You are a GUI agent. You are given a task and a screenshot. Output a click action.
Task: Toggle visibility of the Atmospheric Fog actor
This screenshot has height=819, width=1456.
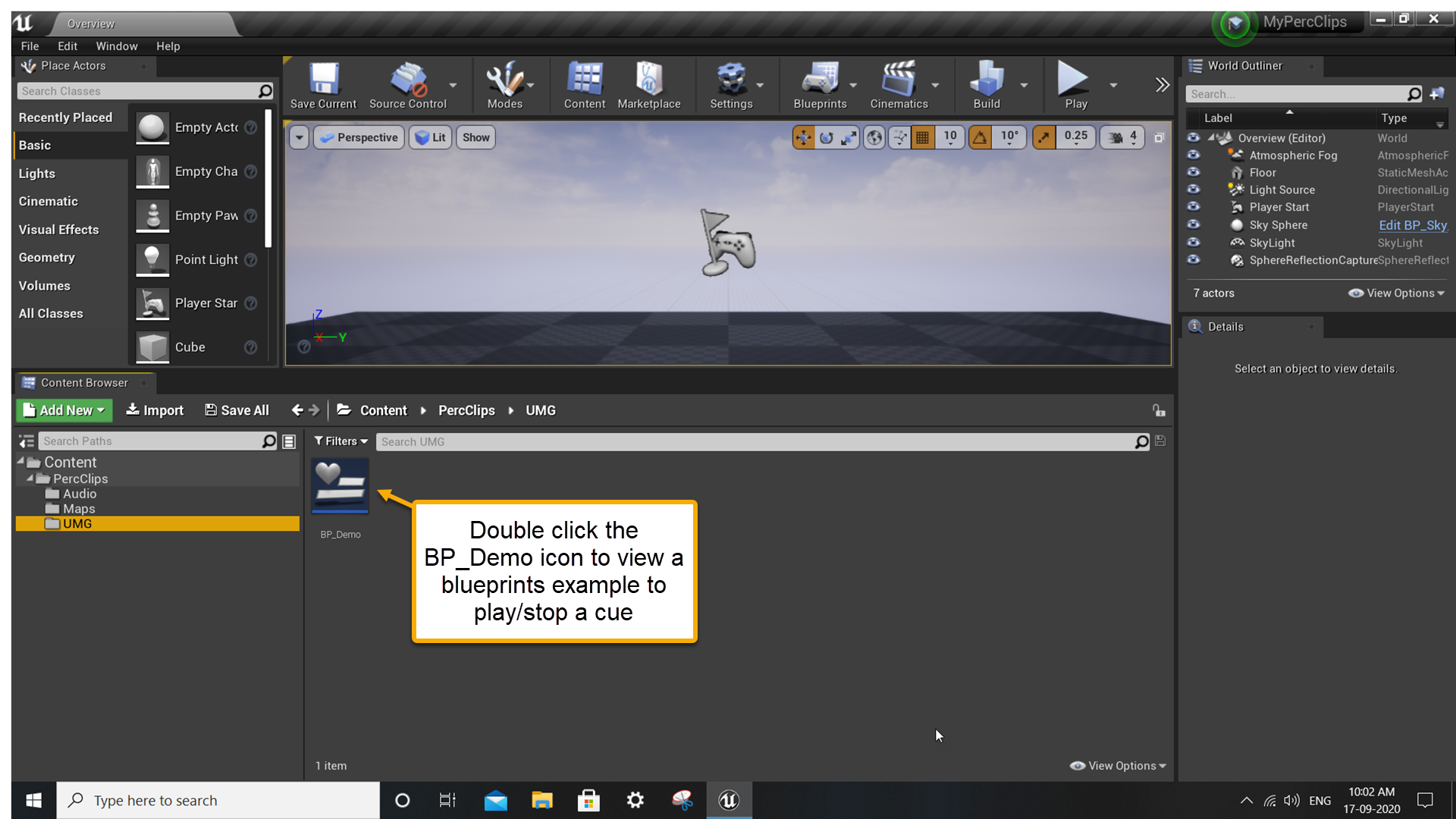(1194, 155)
